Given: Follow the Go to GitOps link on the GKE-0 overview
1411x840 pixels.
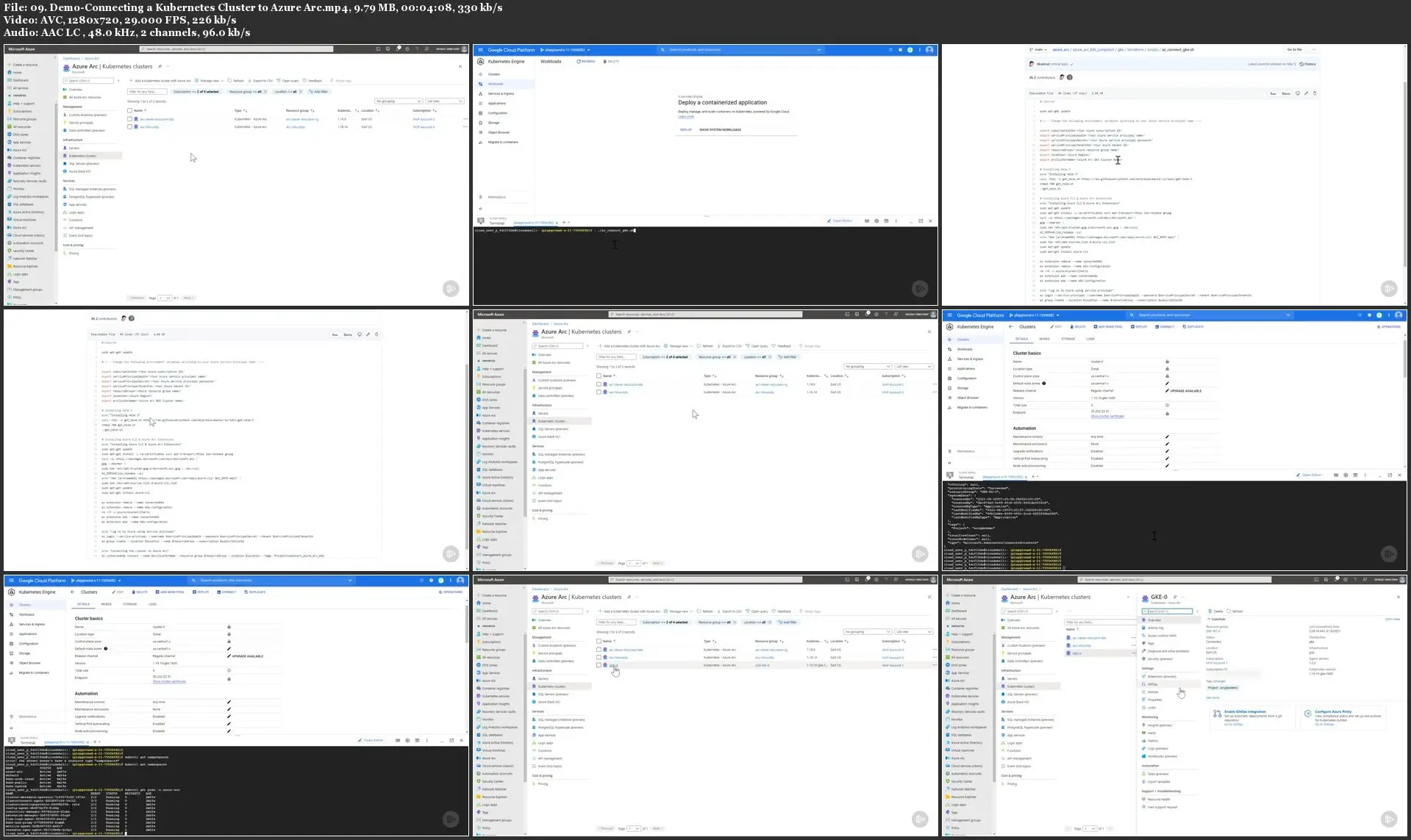Looking at the screenshot, I should click(x=1233, y=725).
